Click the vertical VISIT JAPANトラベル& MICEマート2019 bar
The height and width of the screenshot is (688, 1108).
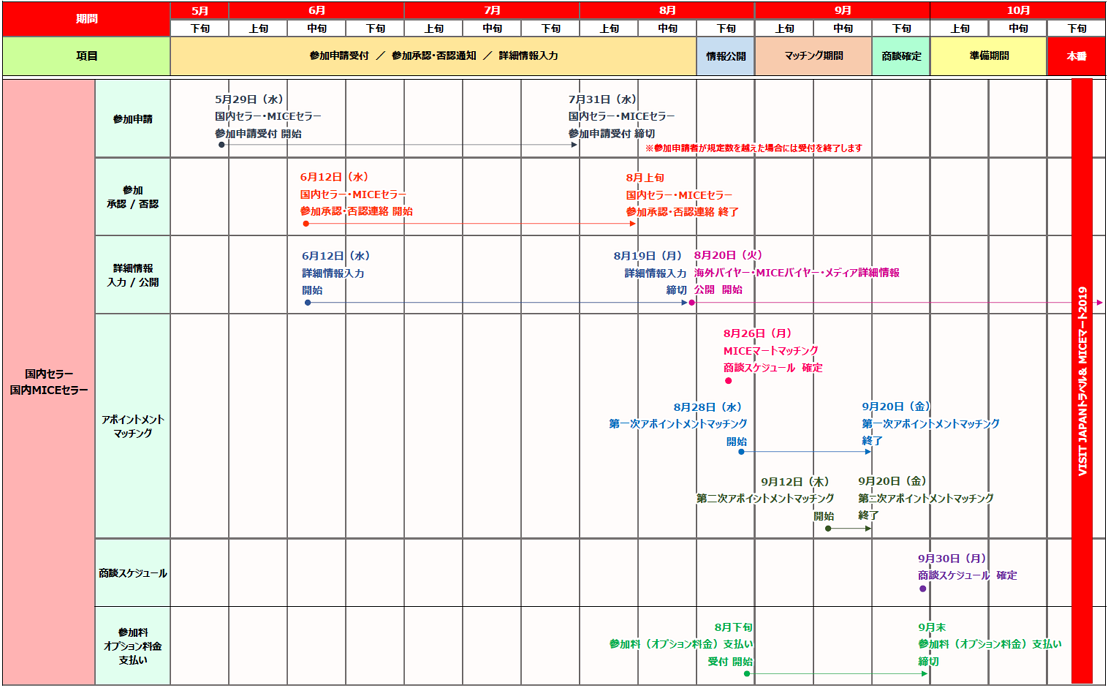click(x=1082, y=381)
